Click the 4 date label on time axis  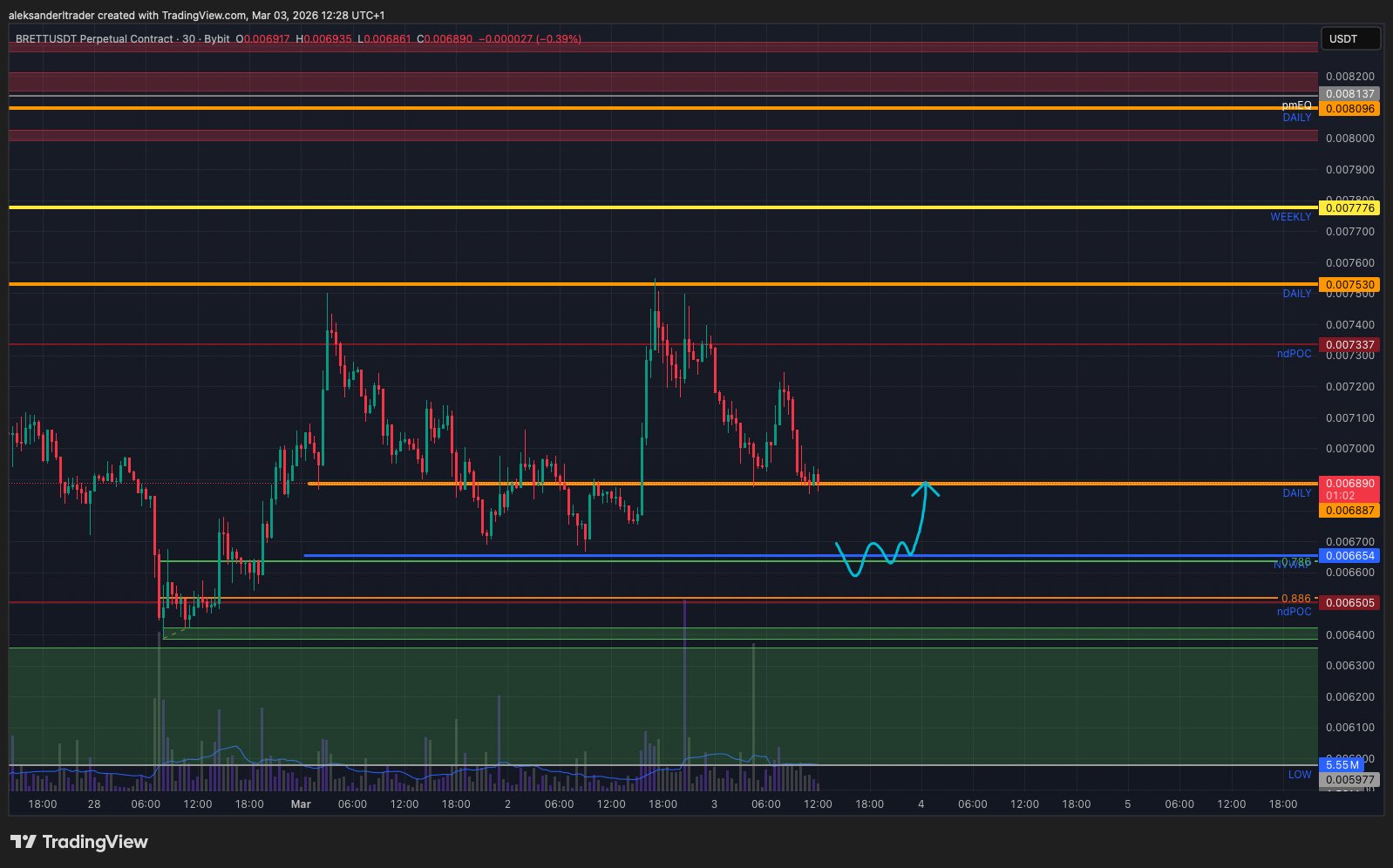click(921, 804)
